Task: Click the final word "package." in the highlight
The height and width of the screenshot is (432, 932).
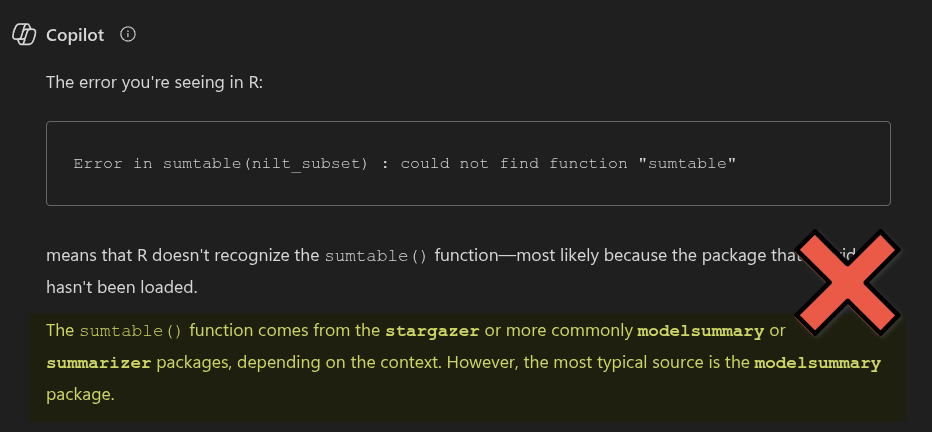Action: [x=81, y=394]
